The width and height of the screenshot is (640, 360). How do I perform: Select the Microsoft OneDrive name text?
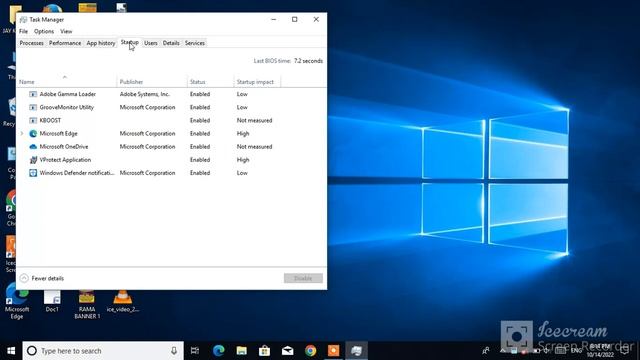tap(64, 147)
